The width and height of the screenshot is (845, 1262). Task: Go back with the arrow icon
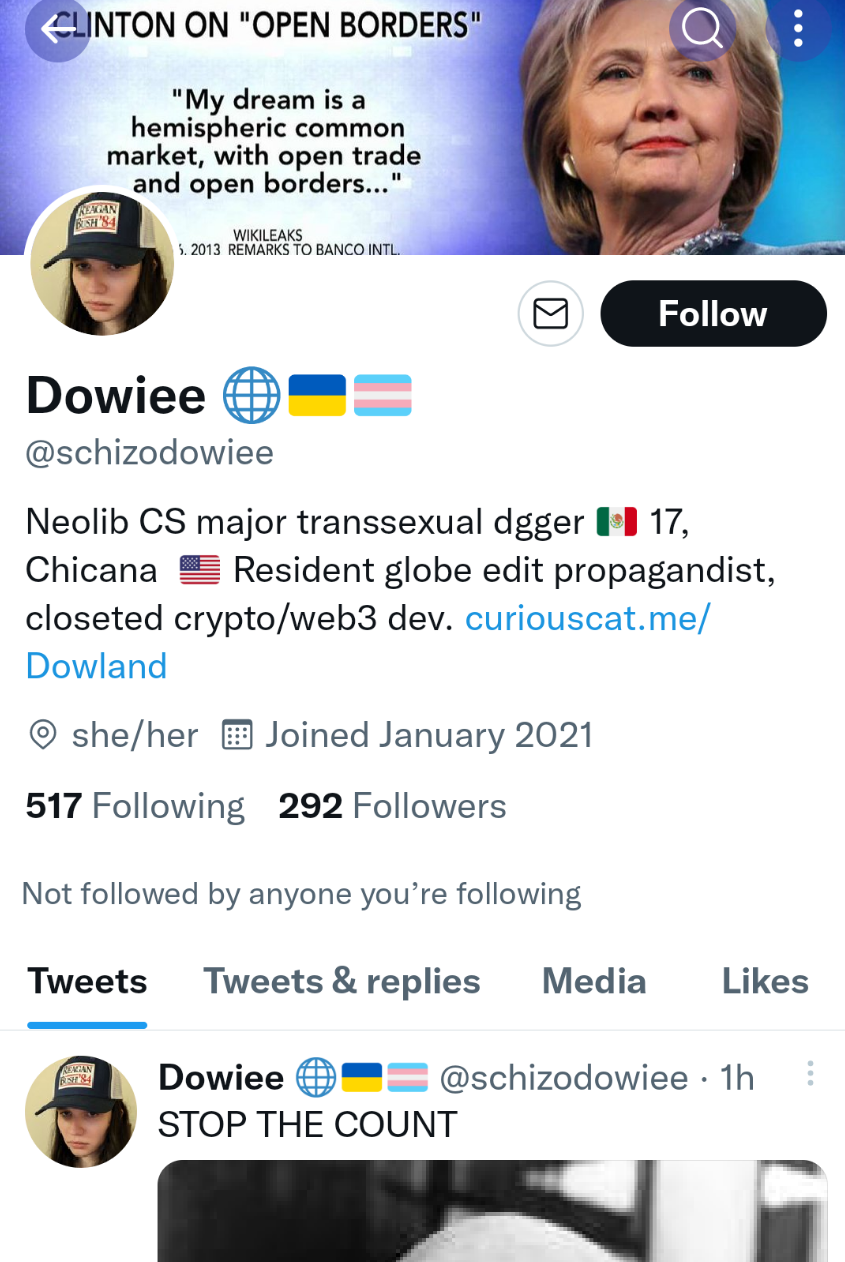(58, 31)
